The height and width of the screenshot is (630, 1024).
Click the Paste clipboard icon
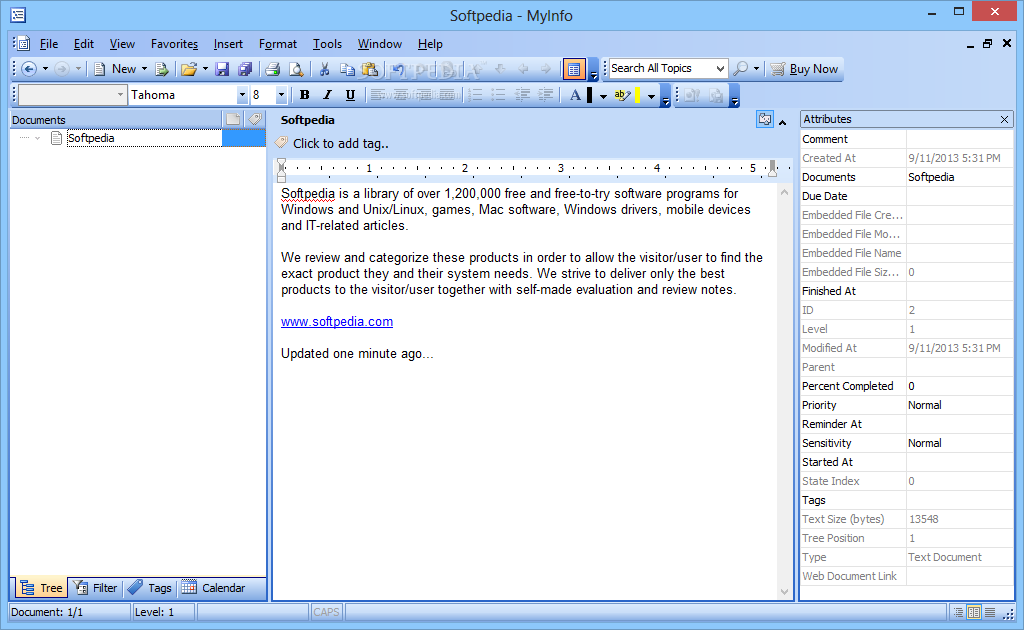coord(370,69)
